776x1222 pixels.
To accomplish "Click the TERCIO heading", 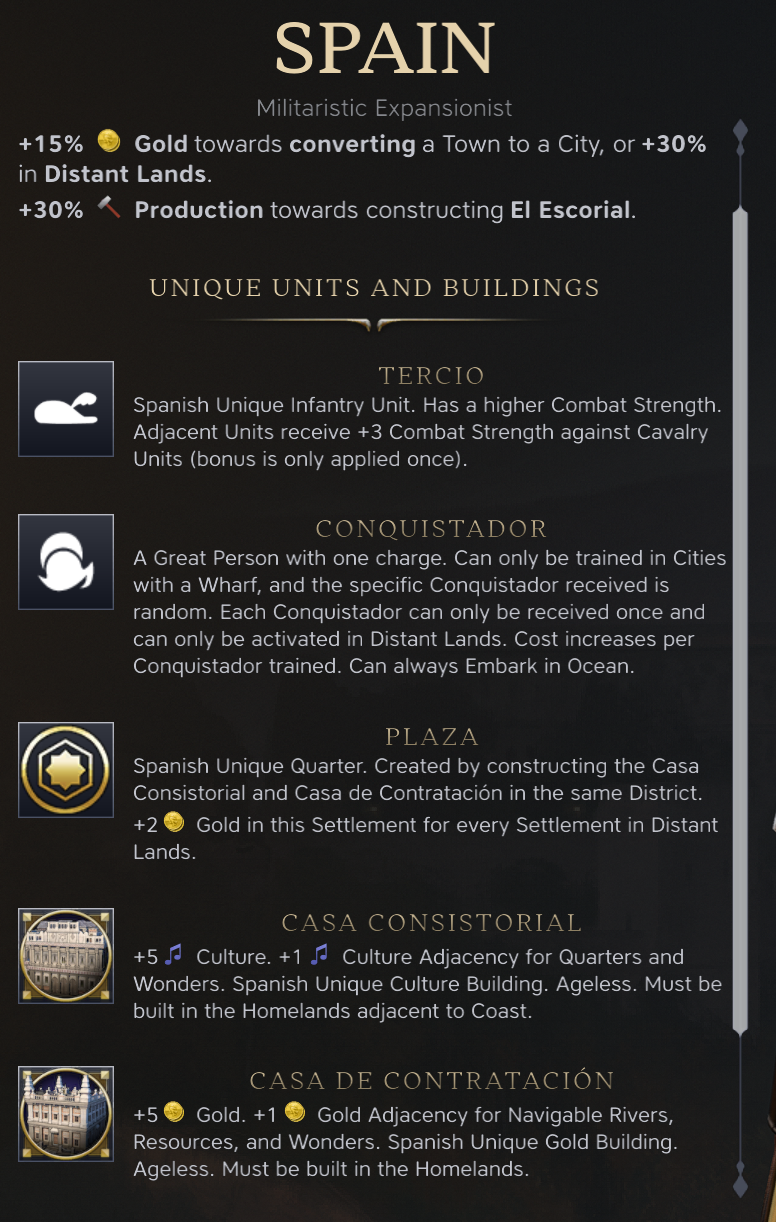I will coord(431,376).
